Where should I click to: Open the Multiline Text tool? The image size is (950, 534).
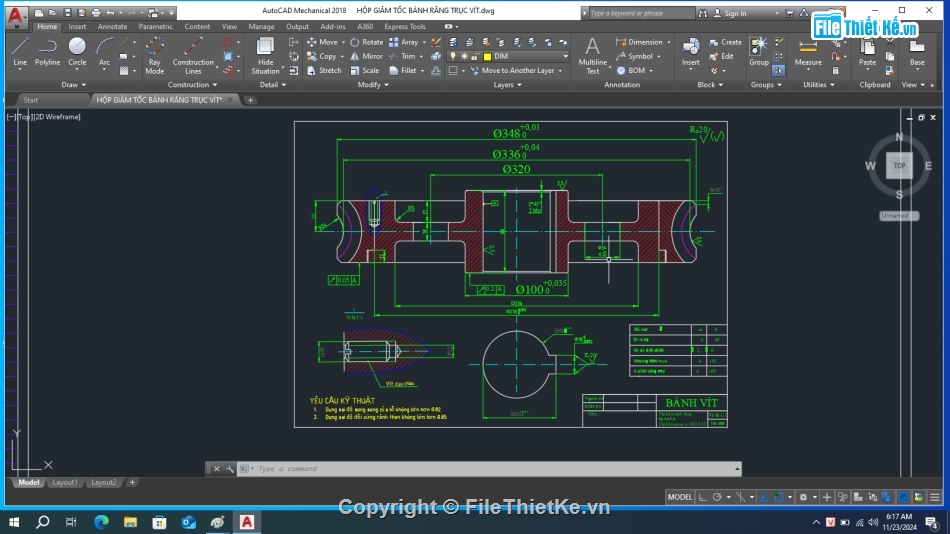point(593,55)
